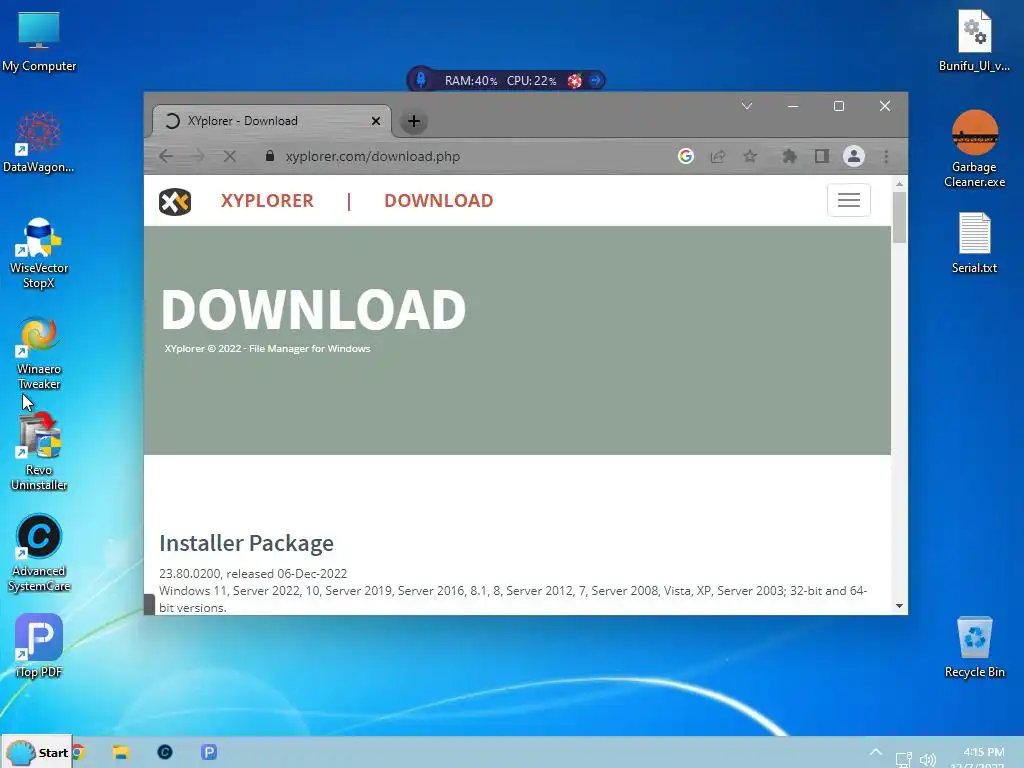Launch Garbage Cleaner.exe icon
Image resolution: width=1024 pixels, height=768 pixels.
point(974,149)
